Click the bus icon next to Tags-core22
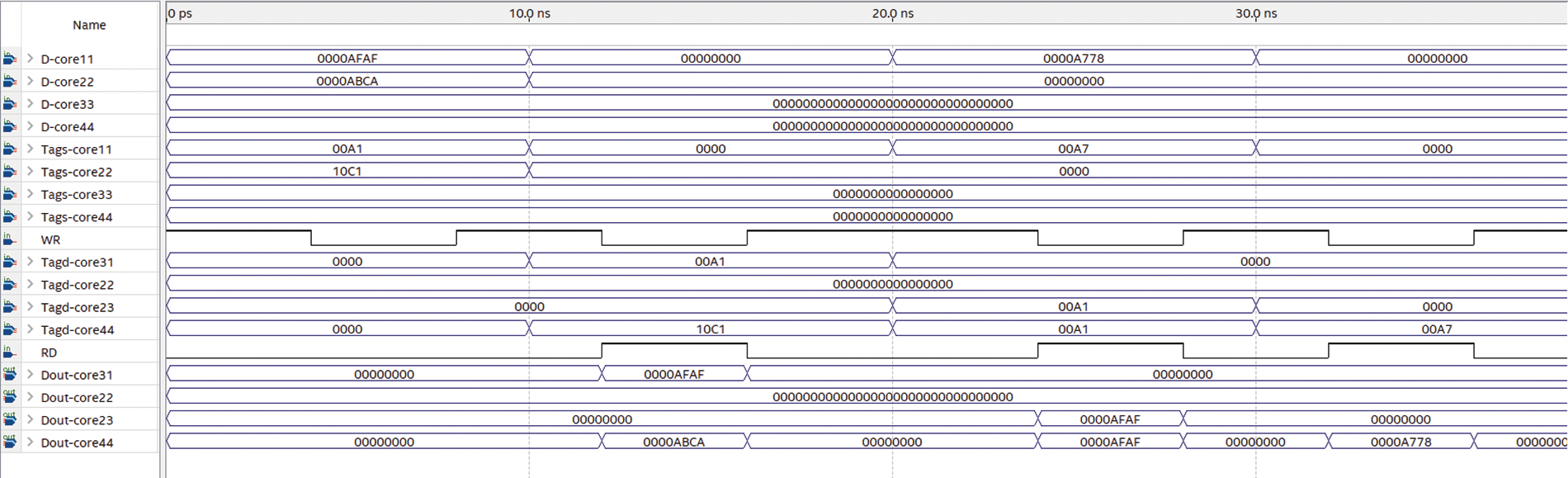This screenshot has width=1568, height=478. coord(10,172)
